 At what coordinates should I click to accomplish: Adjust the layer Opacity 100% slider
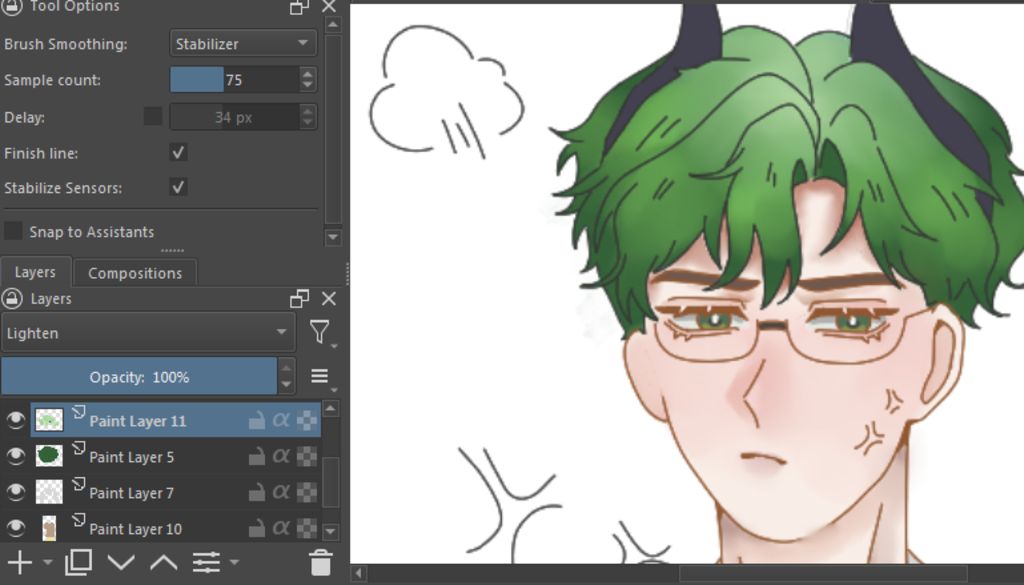(x=139, y=377)
